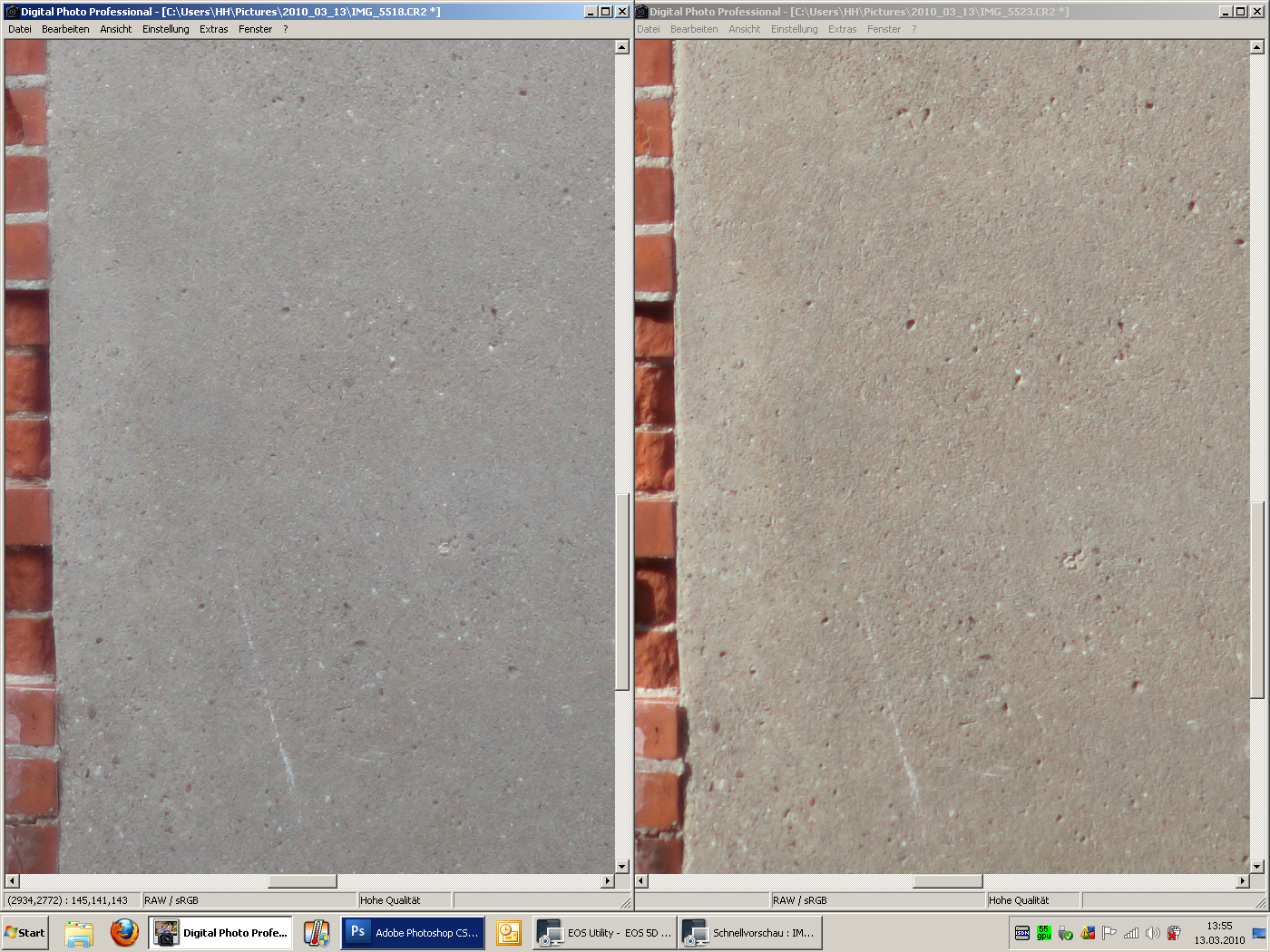Open the Ansicht menu in IMG_5518 window
This screenshot has width=1270, height=952.
pos(116,29)
